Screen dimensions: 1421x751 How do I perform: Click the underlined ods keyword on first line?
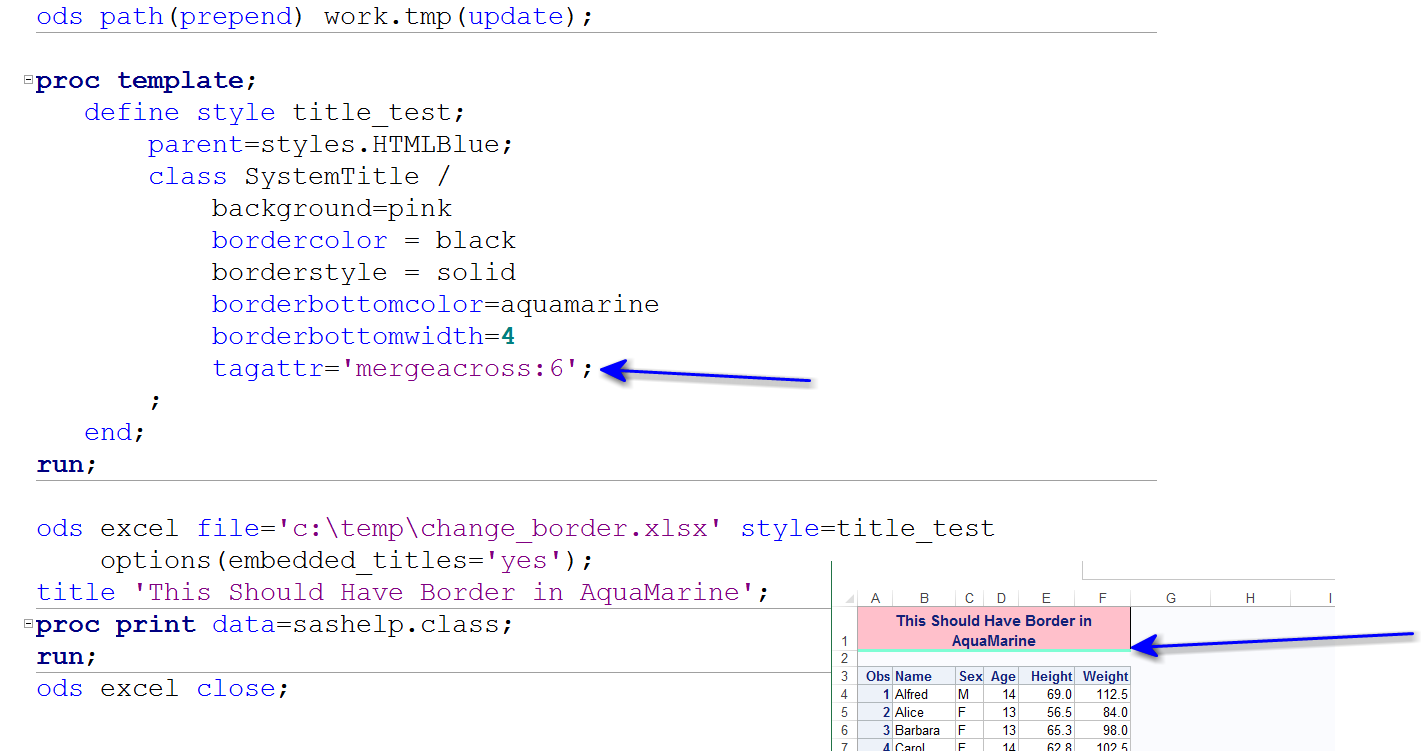tap(58, 16)
